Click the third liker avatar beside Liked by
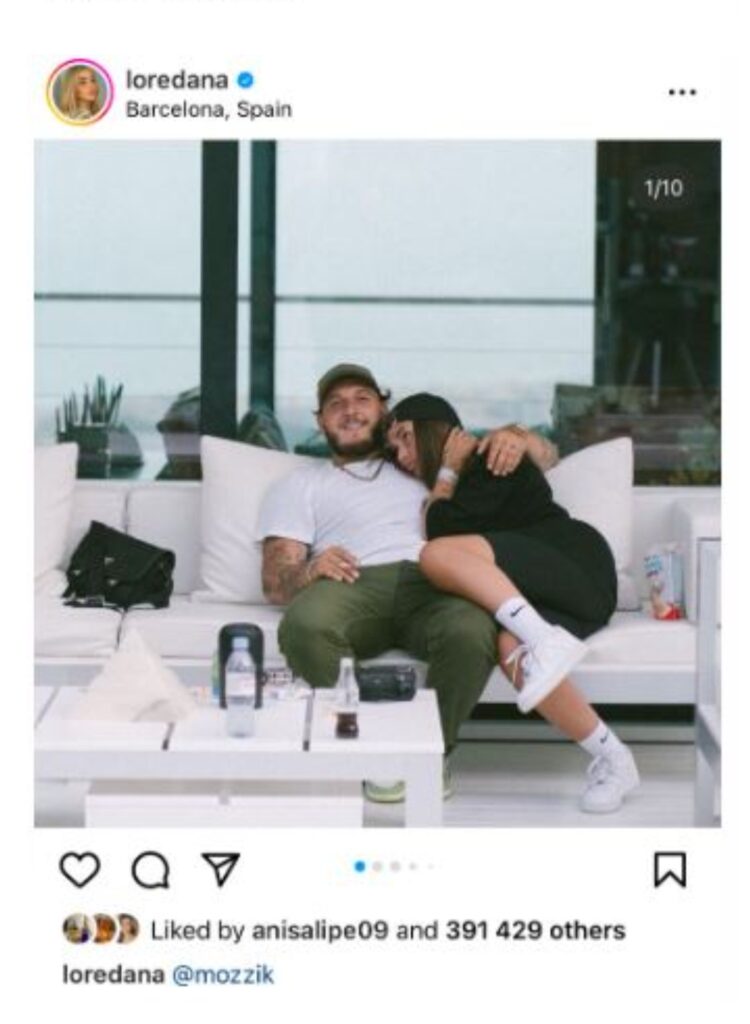This screenshot has width=750, height=1024. tap(128, 929)
